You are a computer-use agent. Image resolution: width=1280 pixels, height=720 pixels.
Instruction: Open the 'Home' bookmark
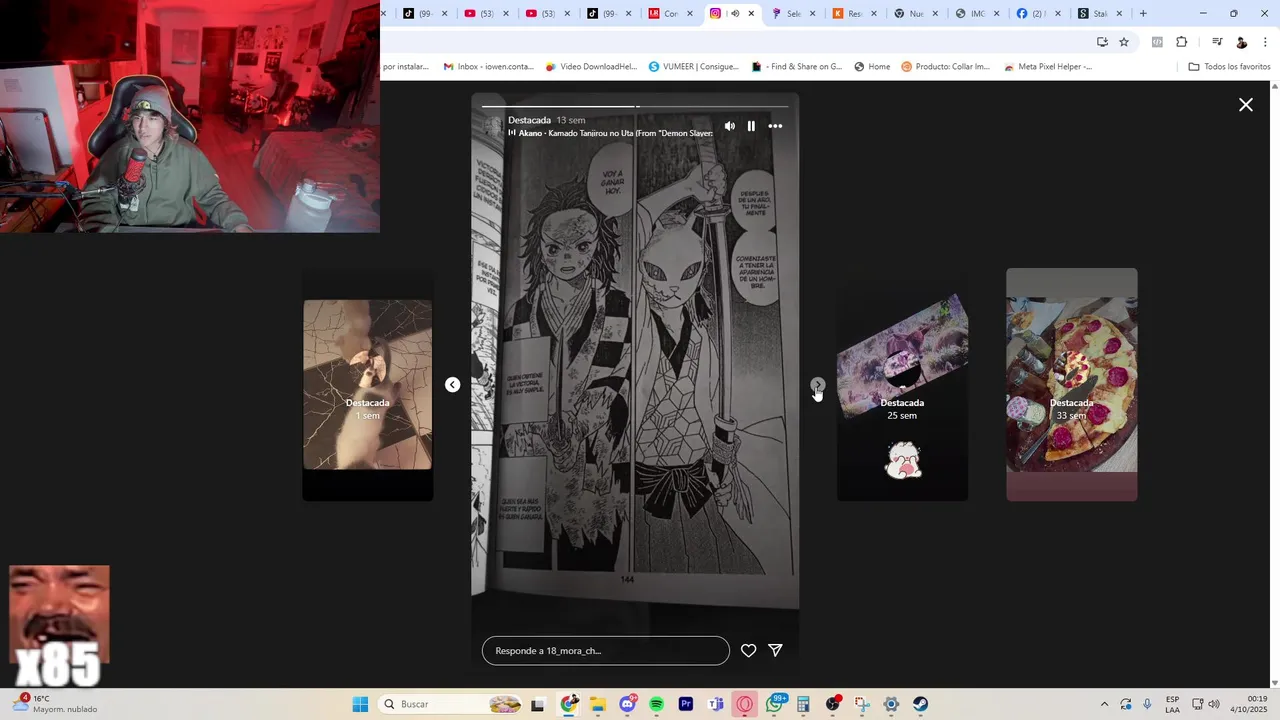pyautogui.click(x=872, y=67)
